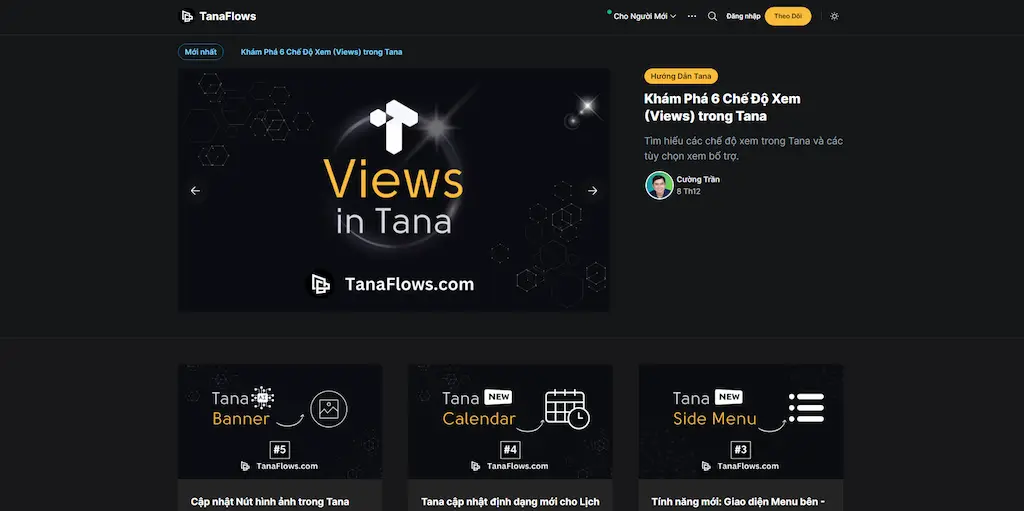
Task: Click Cường Trần's author avatar
Action: pos(659,186)
